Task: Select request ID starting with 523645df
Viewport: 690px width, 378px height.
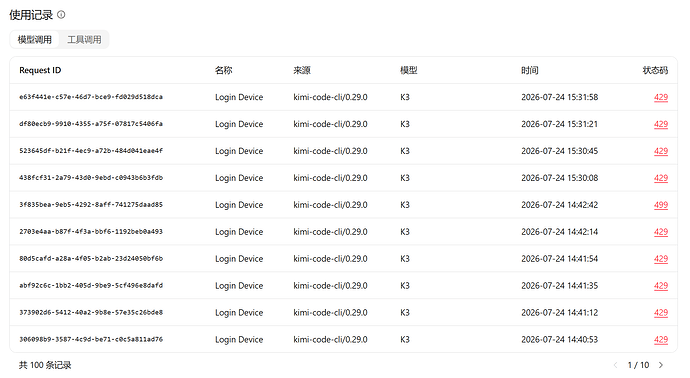Action: tap(91, 150)
